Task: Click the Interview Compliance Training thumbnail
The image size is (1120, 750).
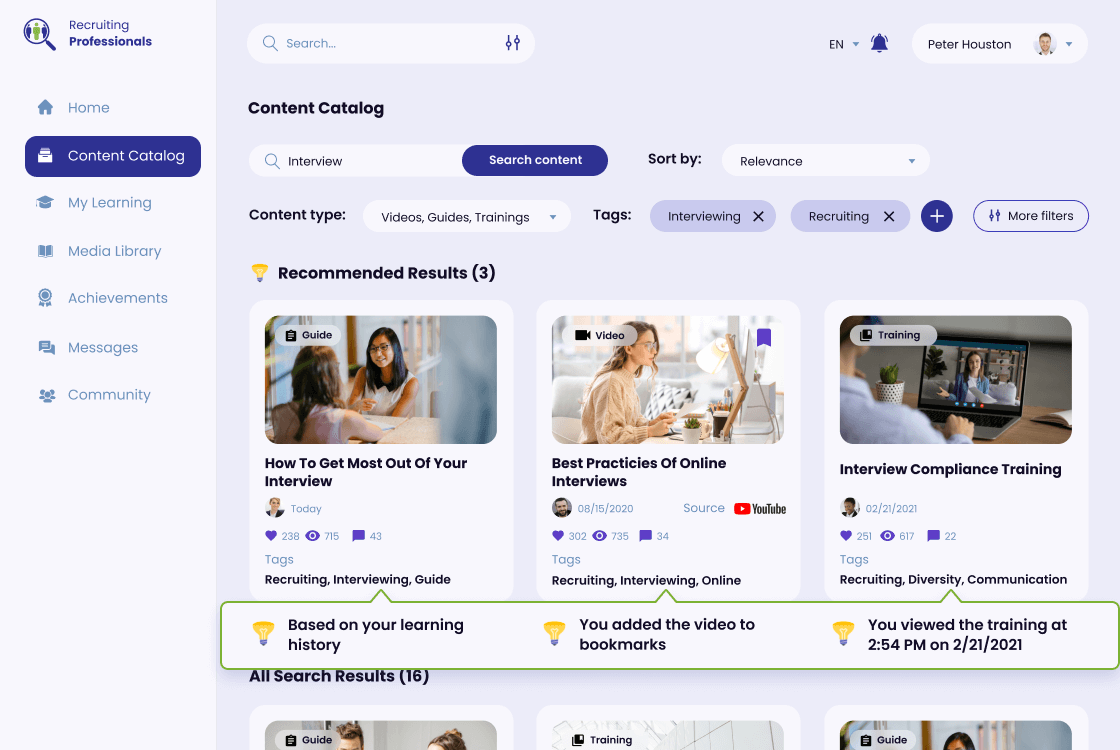Action: tap(955, 380)
